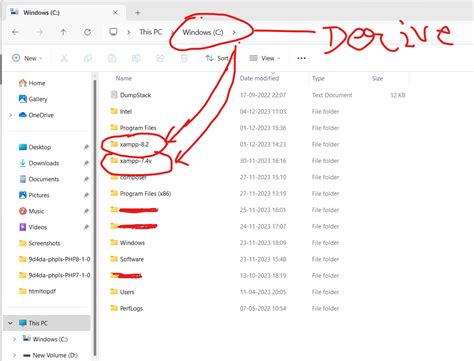Click the Share toolbar icon
Image resolution: width=474 pixels, height=361 pixels.
(x=160, y=58)
